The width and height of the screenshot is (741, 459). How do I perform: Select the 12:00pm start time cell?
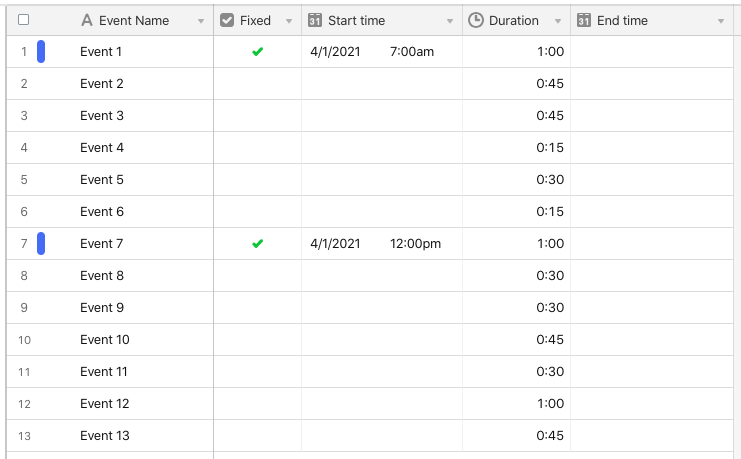382,243
